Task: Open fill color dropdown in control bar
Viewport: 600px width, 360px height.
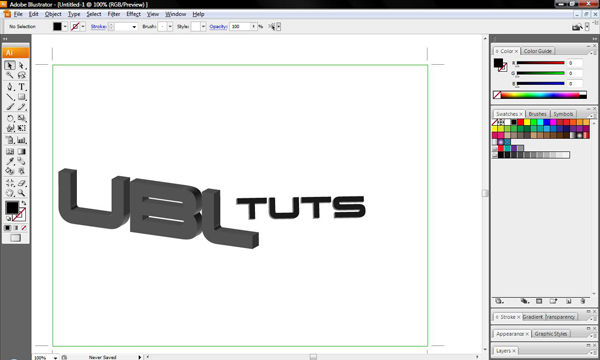Action: tap(65, 26)
